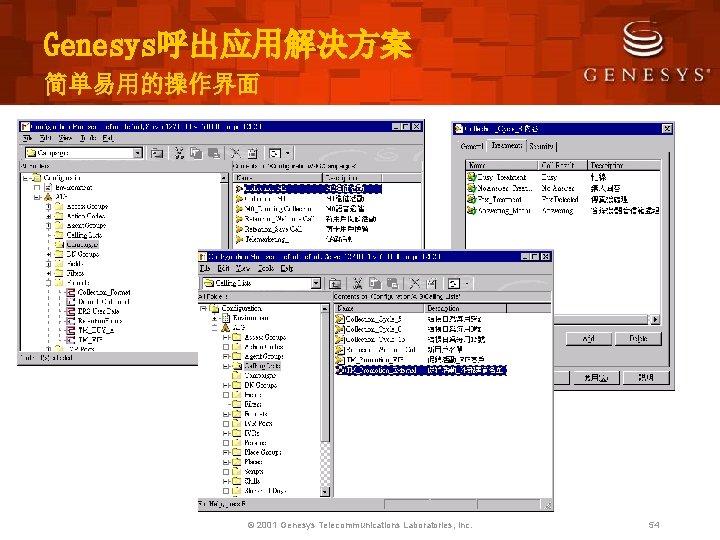
Task: Select Calling Lists folder in Campaigns window tree
Action: pyautogui.click(x=84, y=235)
